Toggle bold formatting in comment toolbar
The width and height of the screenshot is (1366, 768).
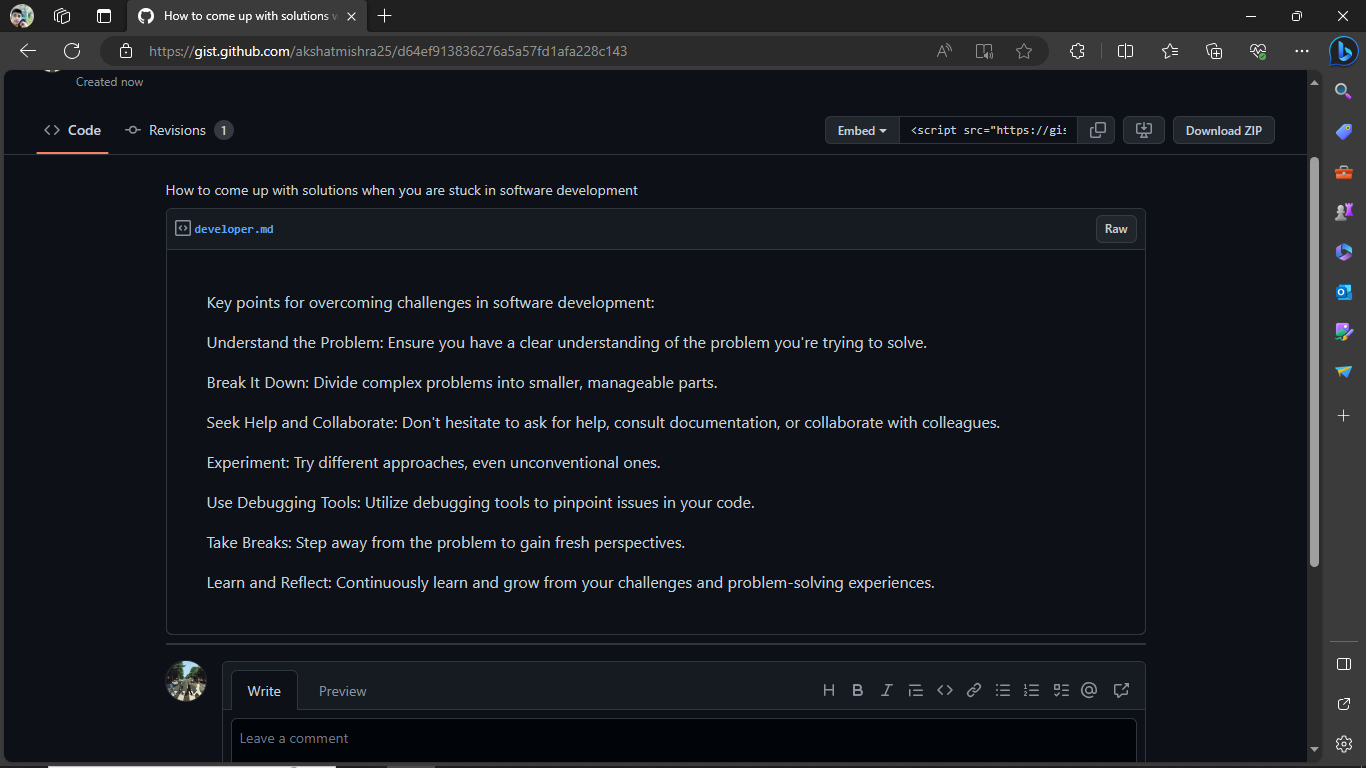[x=857, y=690]
